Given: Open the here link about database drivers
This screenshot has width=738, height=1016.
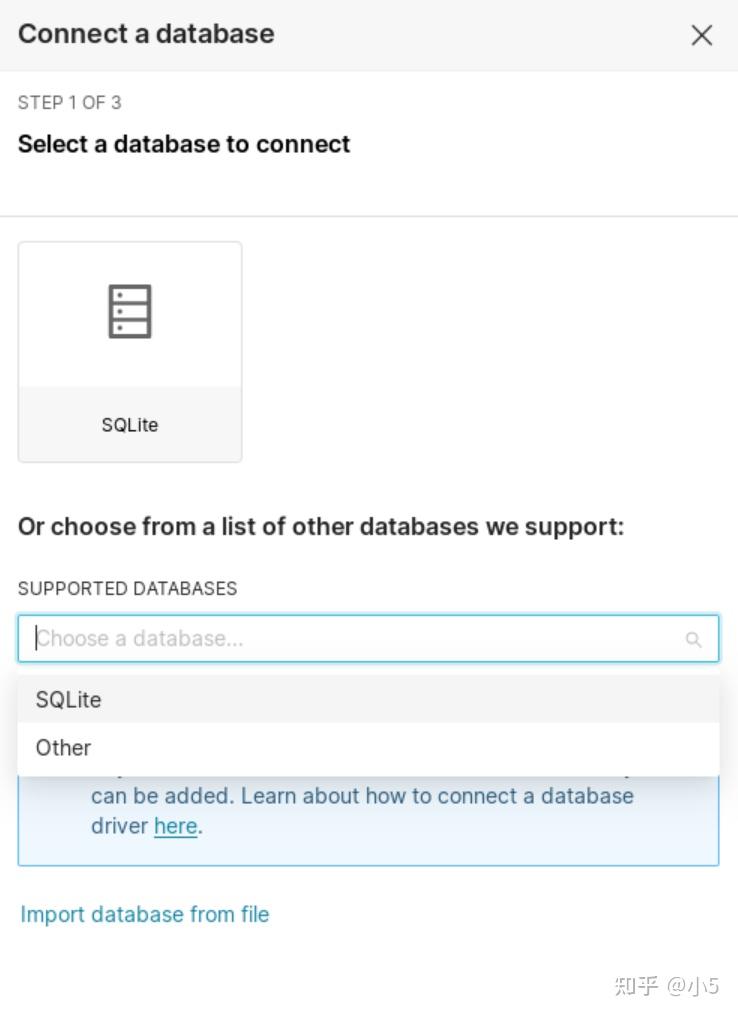Looking at the screenshot, I should [x=175, y=826].
